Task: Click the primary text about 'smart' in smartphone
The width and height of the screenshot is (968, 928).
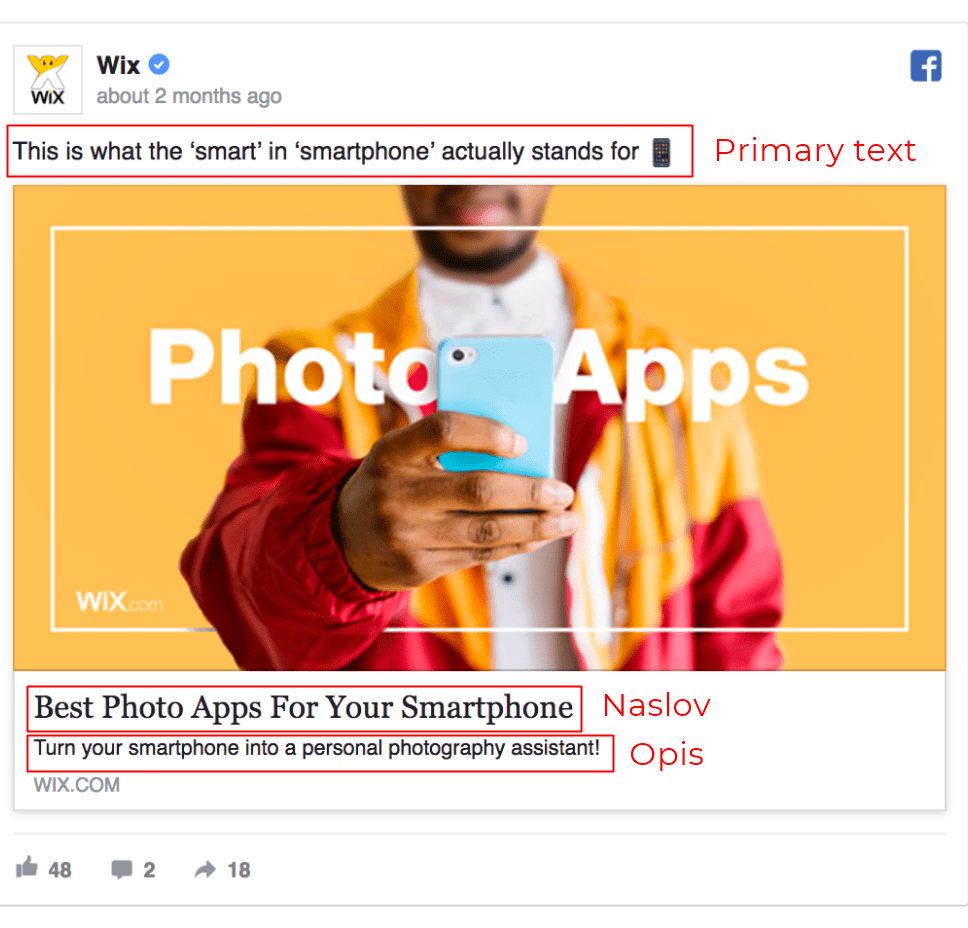Action: [325, 151]
